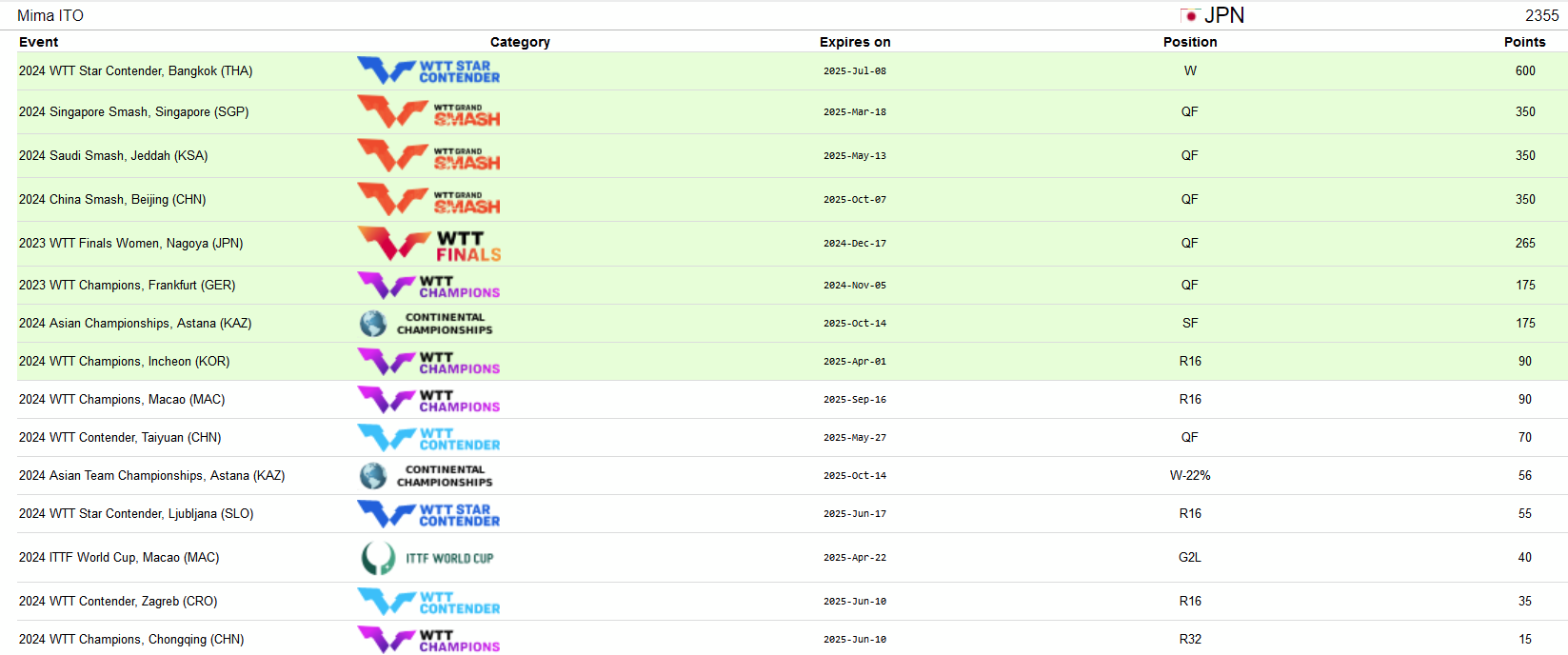Viewport: 1568px width, 655px height.
Task: Select 2024 Singapore Smash, Singapore (SGP)
Action: tap(134, 112)
